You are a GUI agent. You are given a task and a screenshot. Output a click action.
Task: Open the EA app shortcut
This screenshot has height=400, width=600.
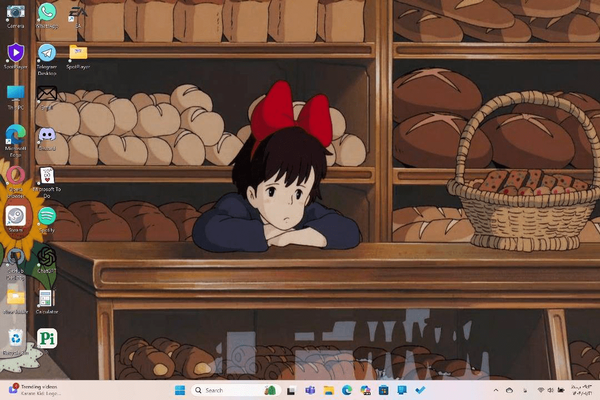[78, 16]
